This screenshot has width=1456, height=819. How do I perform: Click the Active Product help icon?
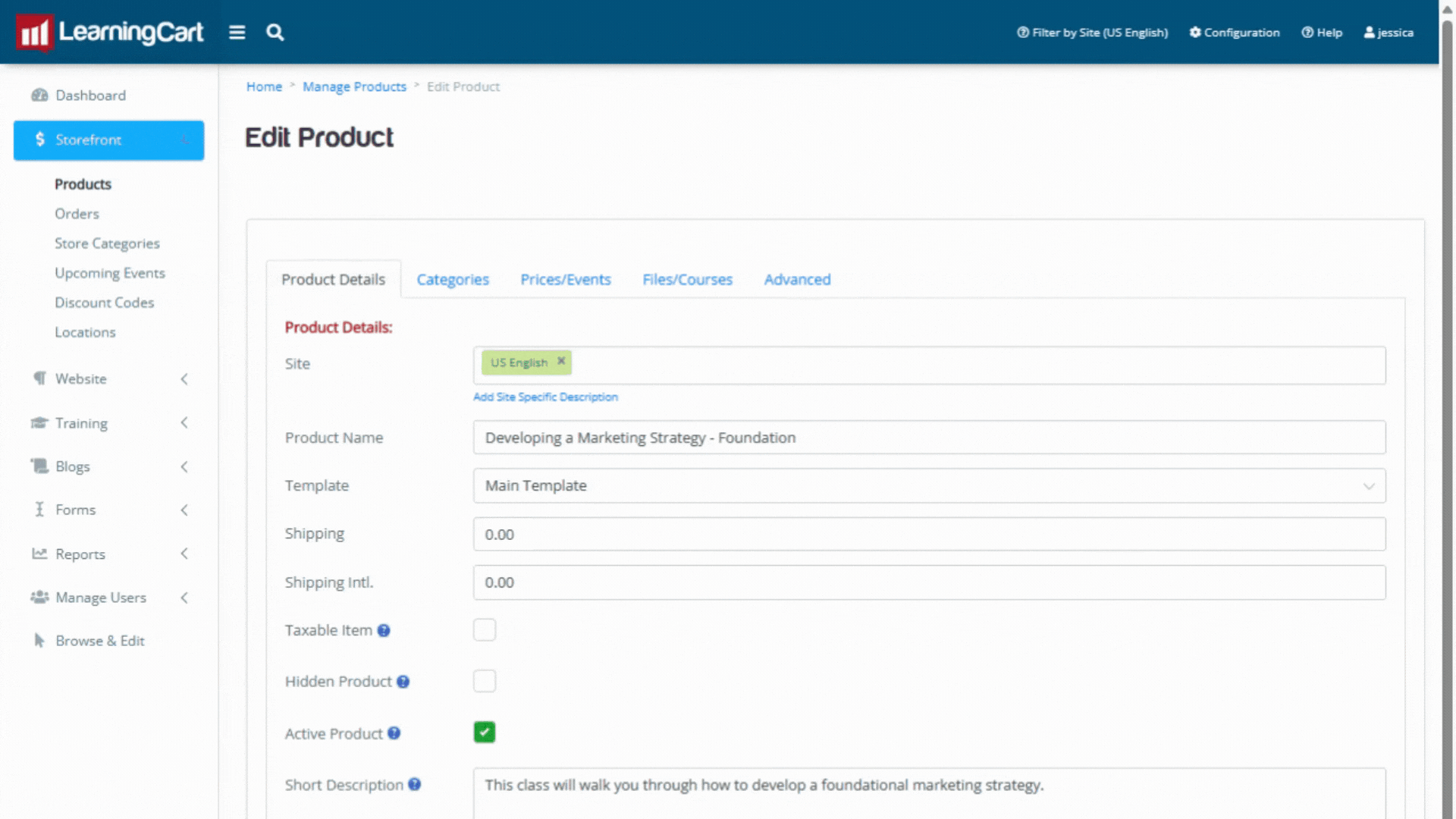(394, 733)
